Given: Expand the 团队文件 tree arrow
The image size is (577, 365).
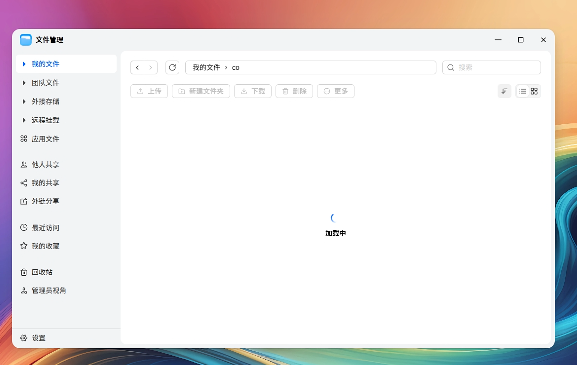Looking at the screenshot, I should 24,83.
